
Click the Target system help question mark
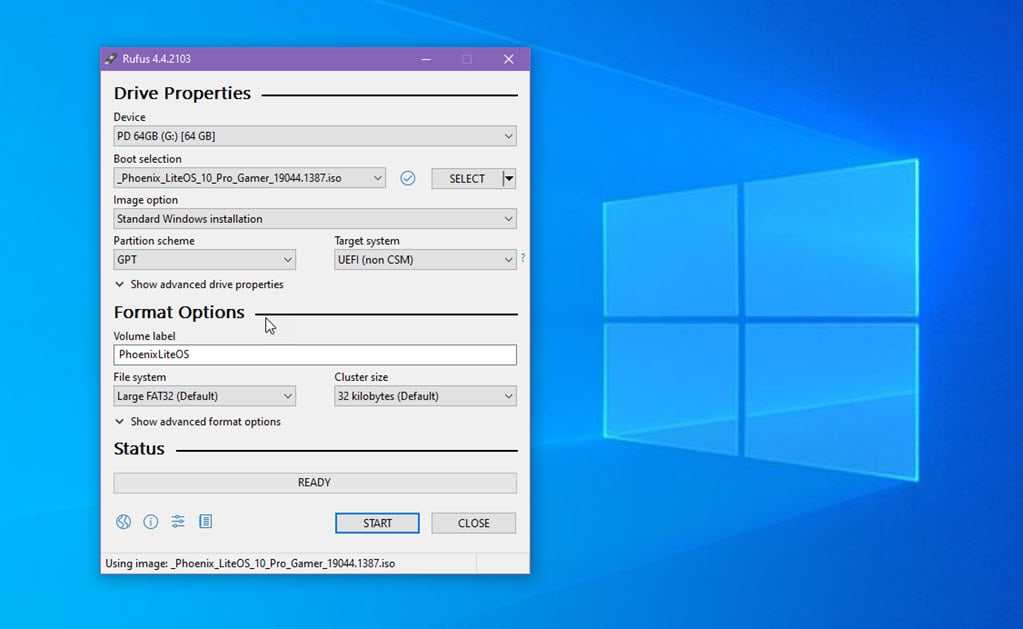(x=523, y=258)
